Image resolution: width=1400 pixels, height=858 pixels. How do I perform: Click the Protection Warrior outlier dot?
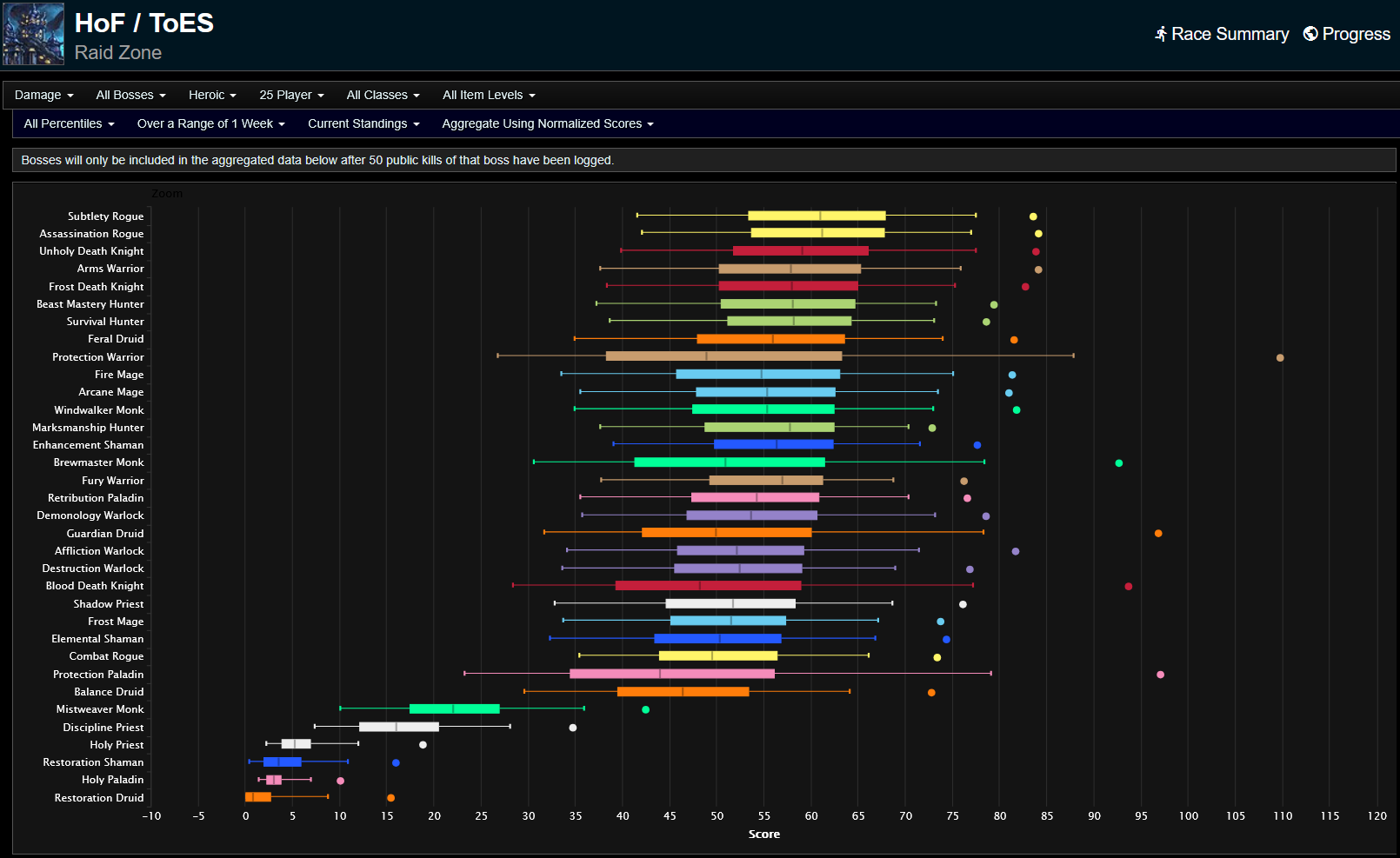pos(1280,357)
